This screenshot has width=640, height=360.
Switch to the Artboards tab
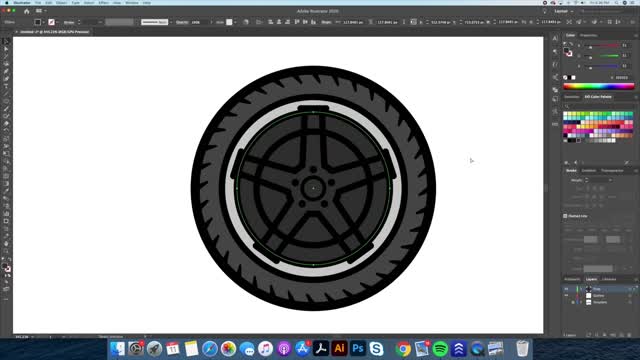click(572, 280)
